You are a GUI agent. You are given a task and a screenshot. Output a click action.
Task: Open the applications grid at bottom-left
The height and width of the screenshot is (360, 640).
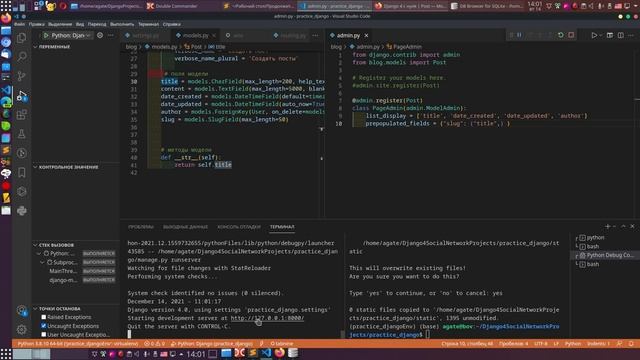6,353
